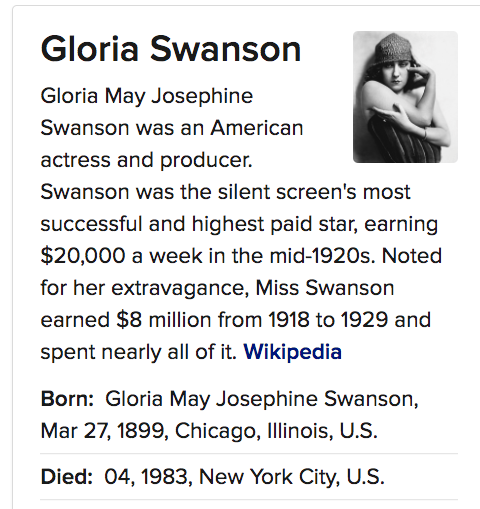Viewport: 480px width, 509px height.
Task: Click the "$8 million" earnings amount
Action: click(x=164, y=320)
